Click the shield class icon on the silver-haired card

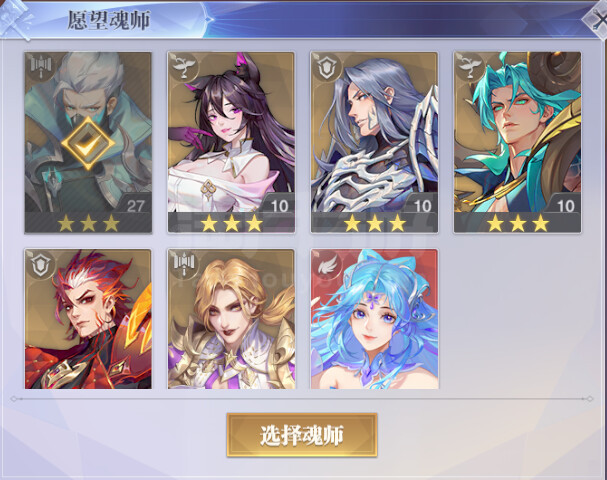click(326, 68)
